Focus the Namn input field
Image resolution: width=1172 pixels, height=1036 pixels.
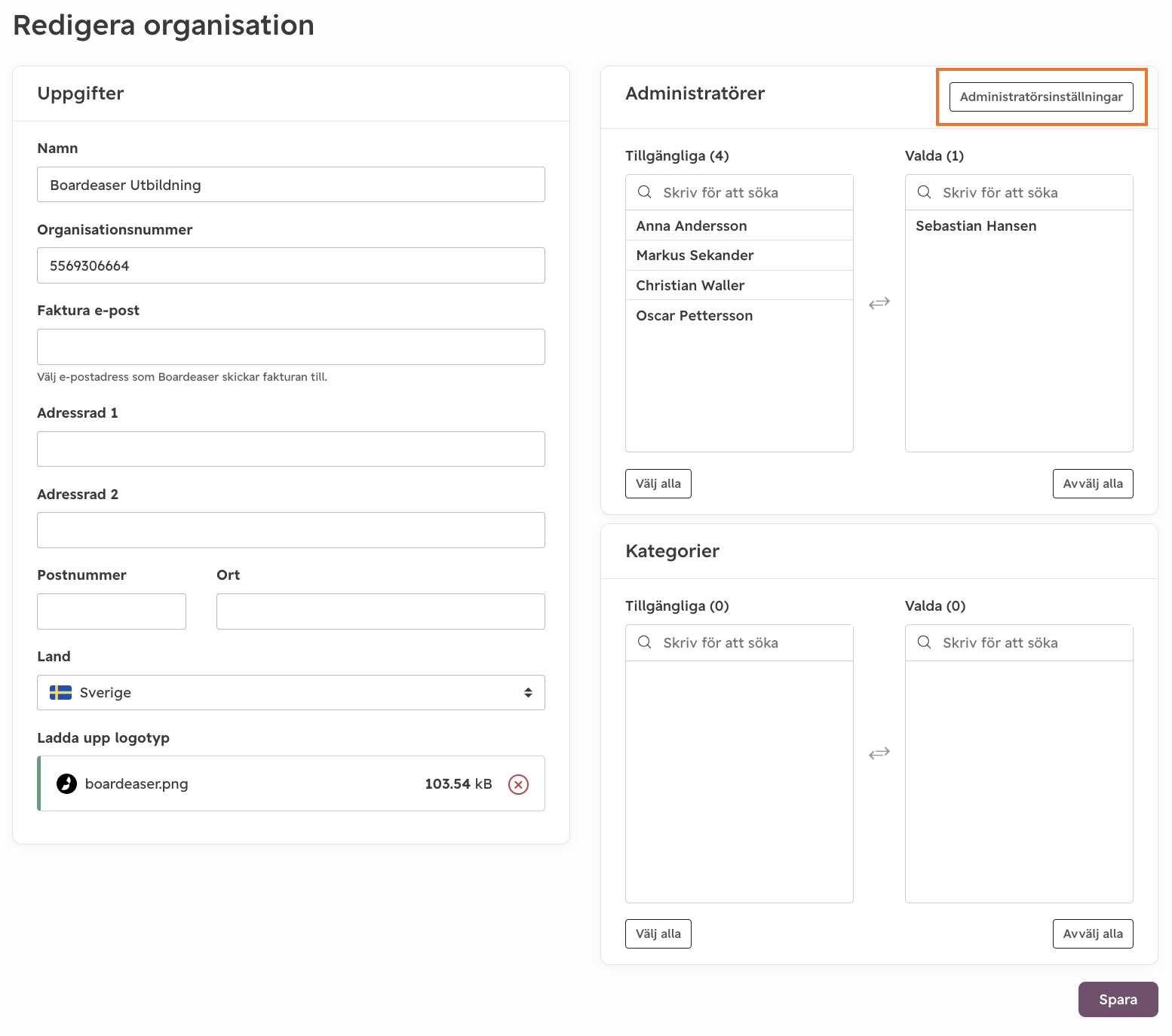[x=291, y=185]
